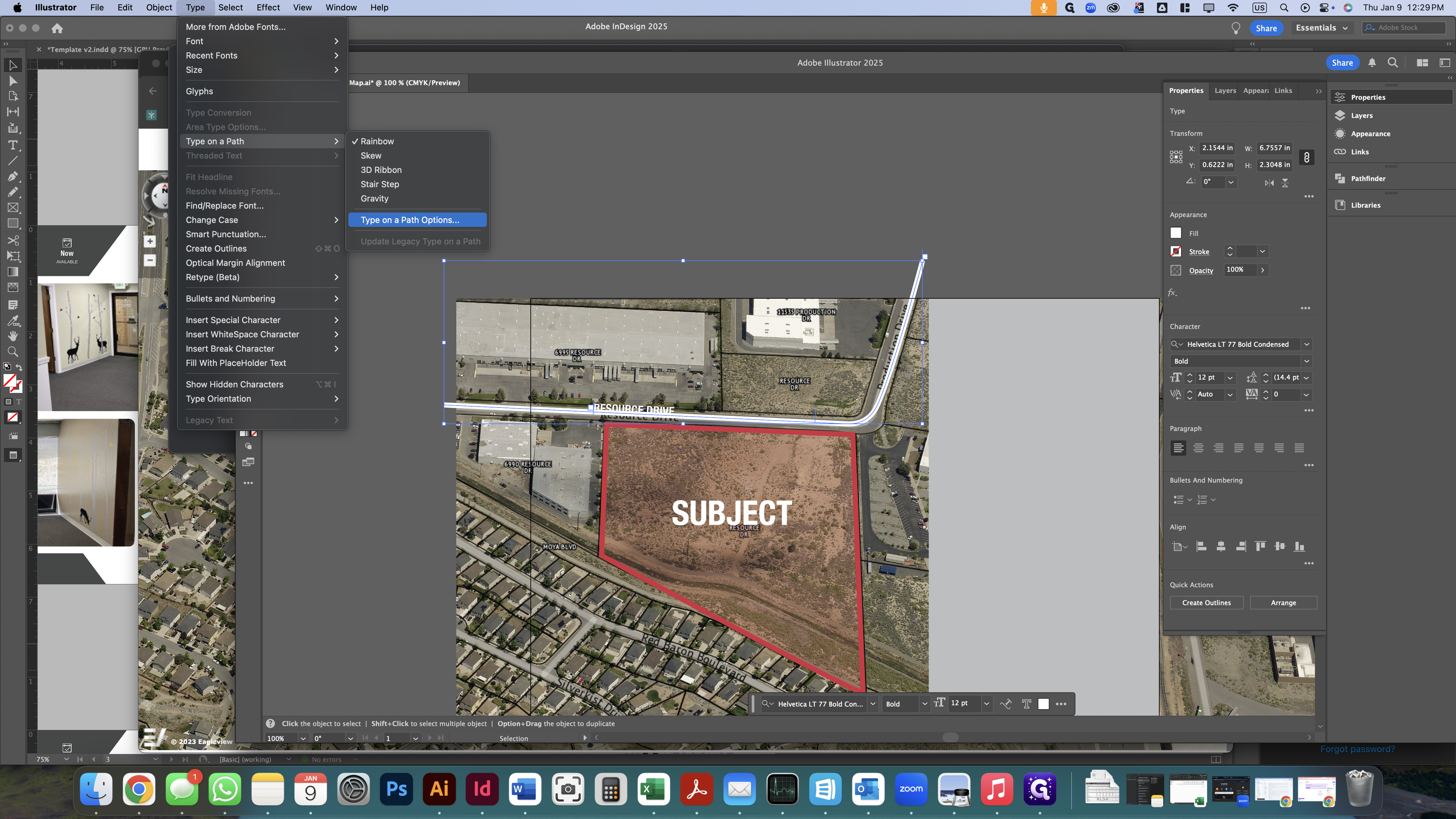Screen dimensions: 1456x819
Task: Select the InDesign Pen tool
Action: [13, 176]
